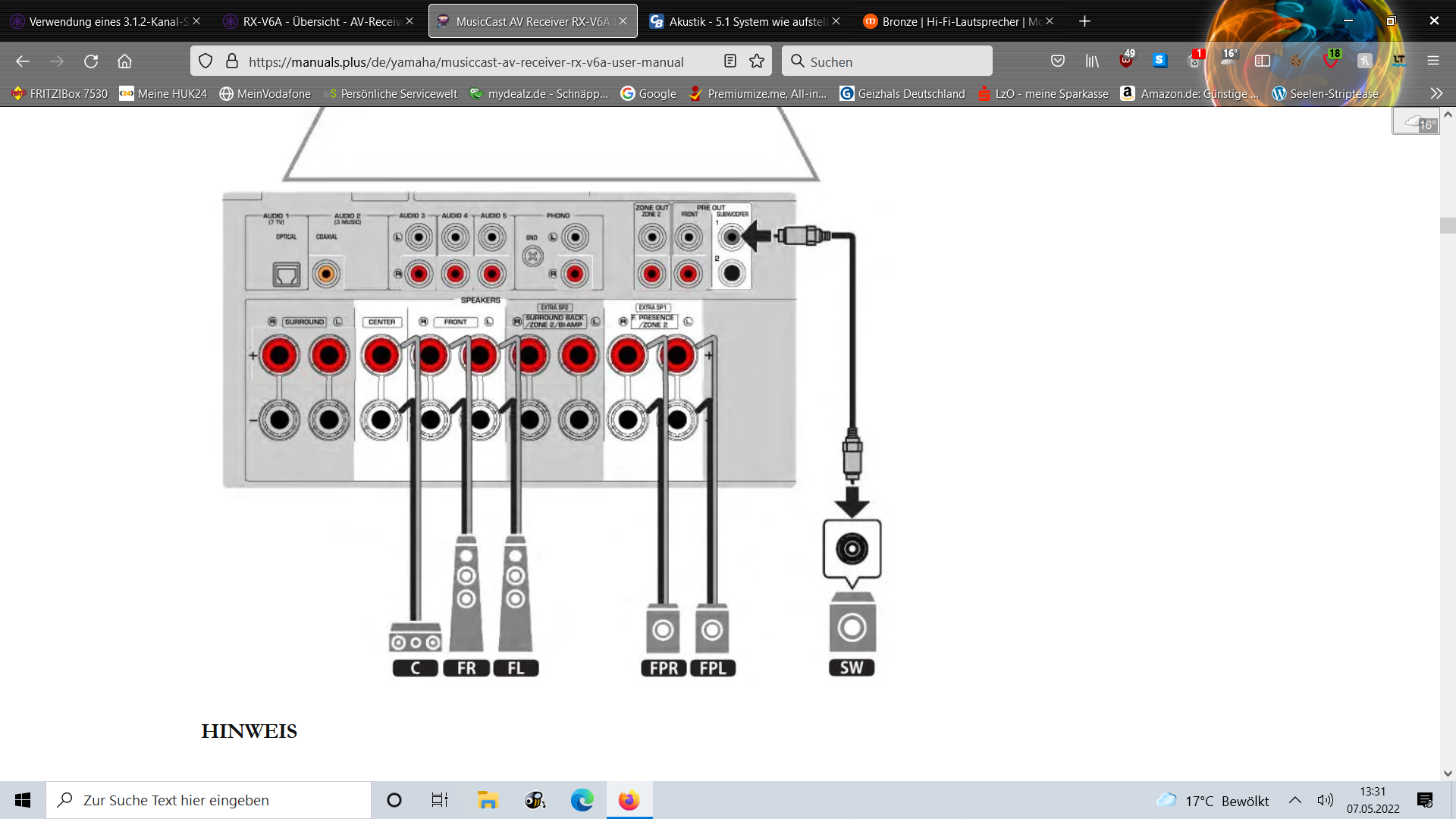Open Microsoft Edge from taskbar

click(582, 800)
